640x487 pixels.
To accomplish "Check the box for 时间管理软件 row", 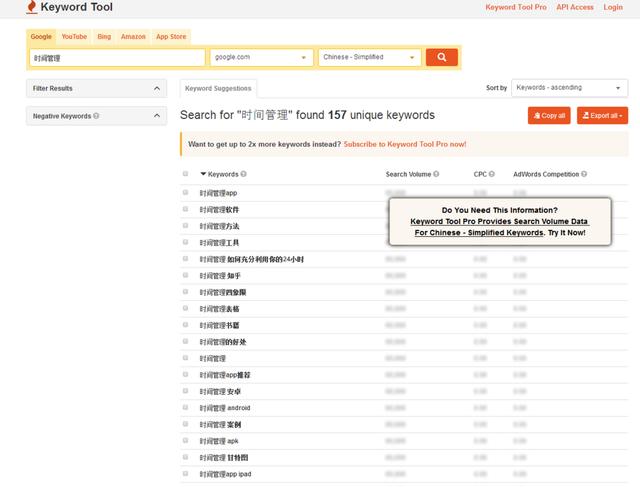I will coord(185,209).
